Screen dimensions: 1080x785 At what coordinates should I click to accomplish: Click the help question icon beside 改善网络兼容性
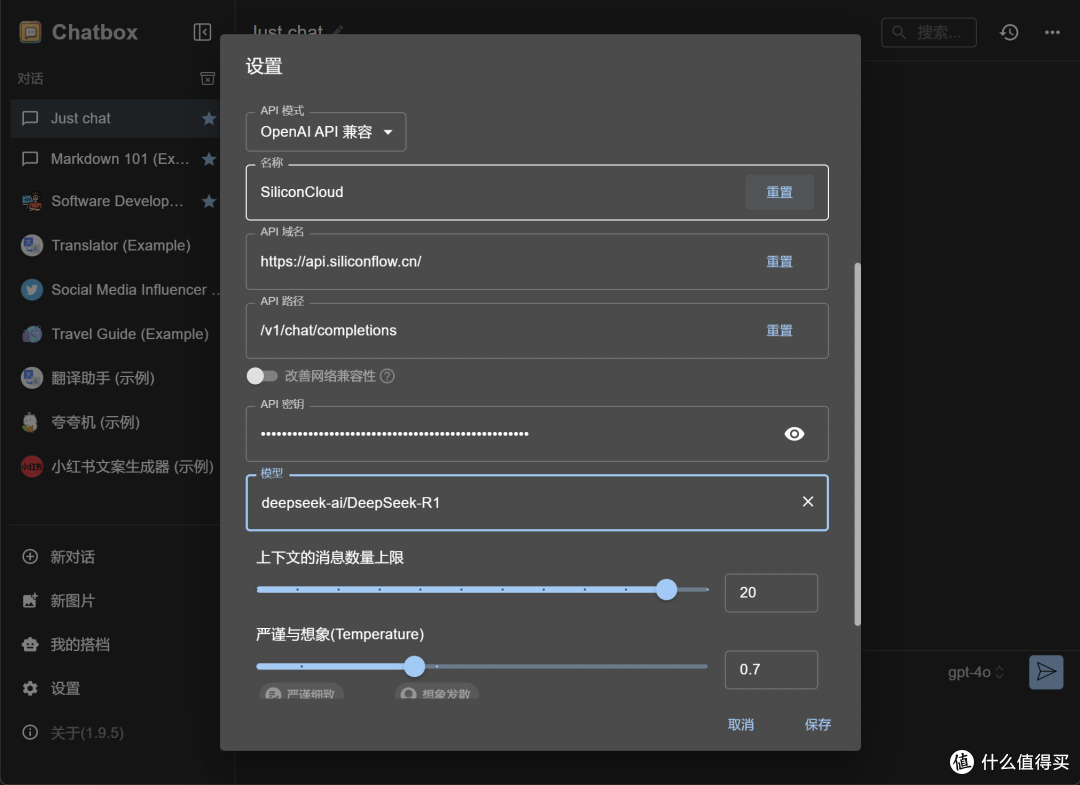coord(388,376)
